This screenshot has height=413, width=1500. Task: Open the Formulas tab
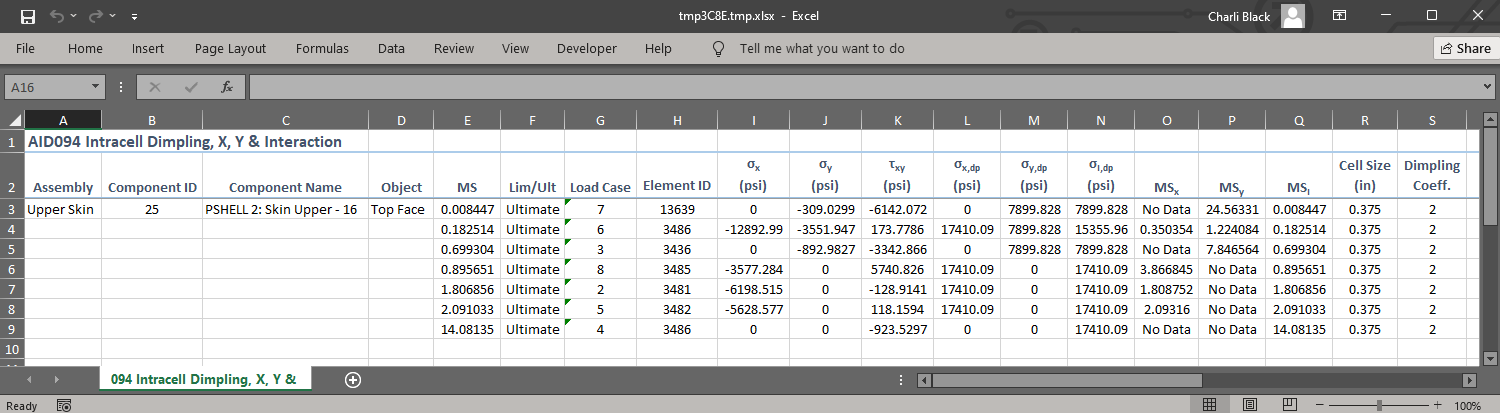coord(322,48)
